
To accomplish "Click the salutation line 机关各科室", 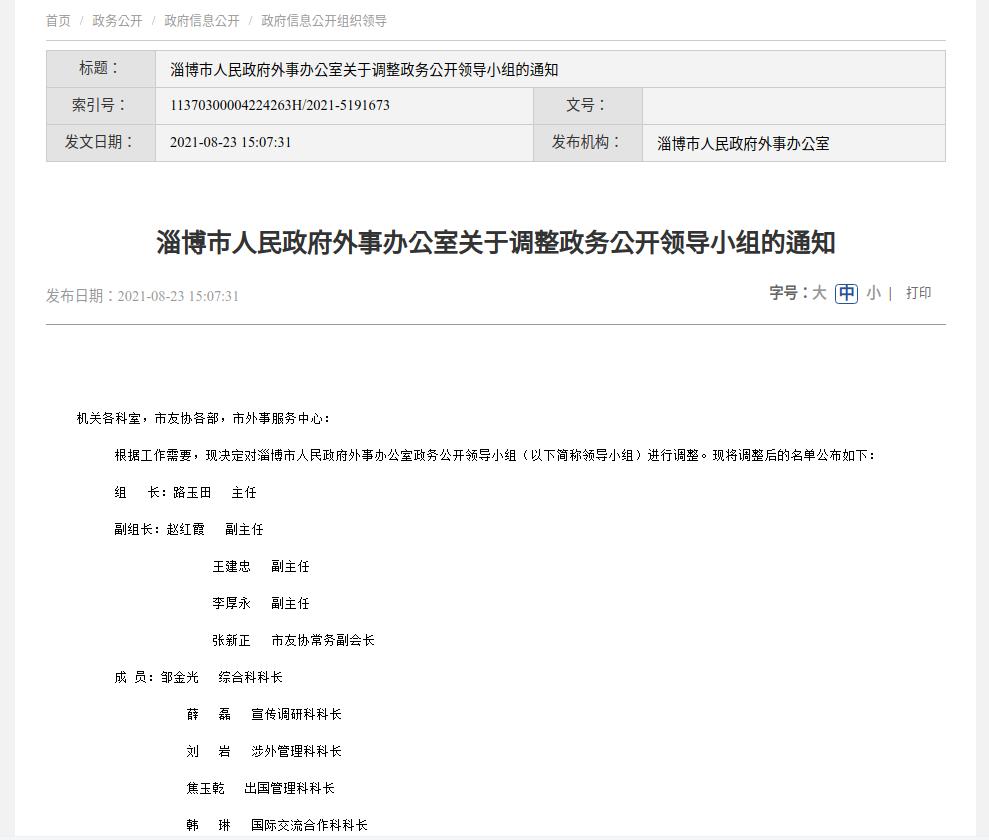I will (203, 418).
